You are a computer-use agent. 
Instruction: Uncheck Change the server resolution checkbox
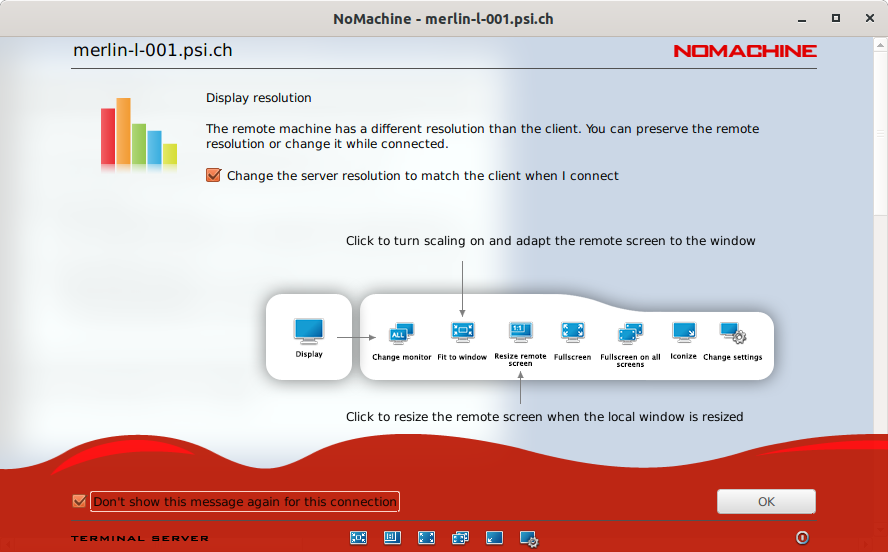click(213, 176)
